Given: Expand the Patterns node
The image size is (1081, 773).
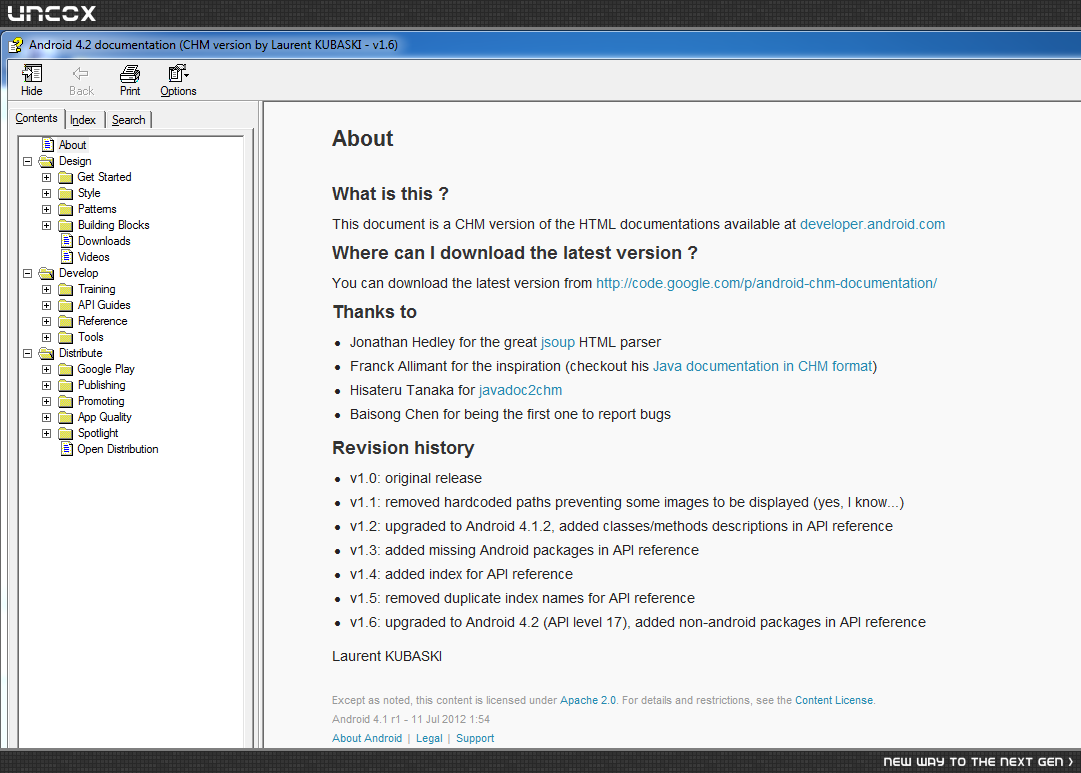Looking at the screenshot, I should 46,209.
